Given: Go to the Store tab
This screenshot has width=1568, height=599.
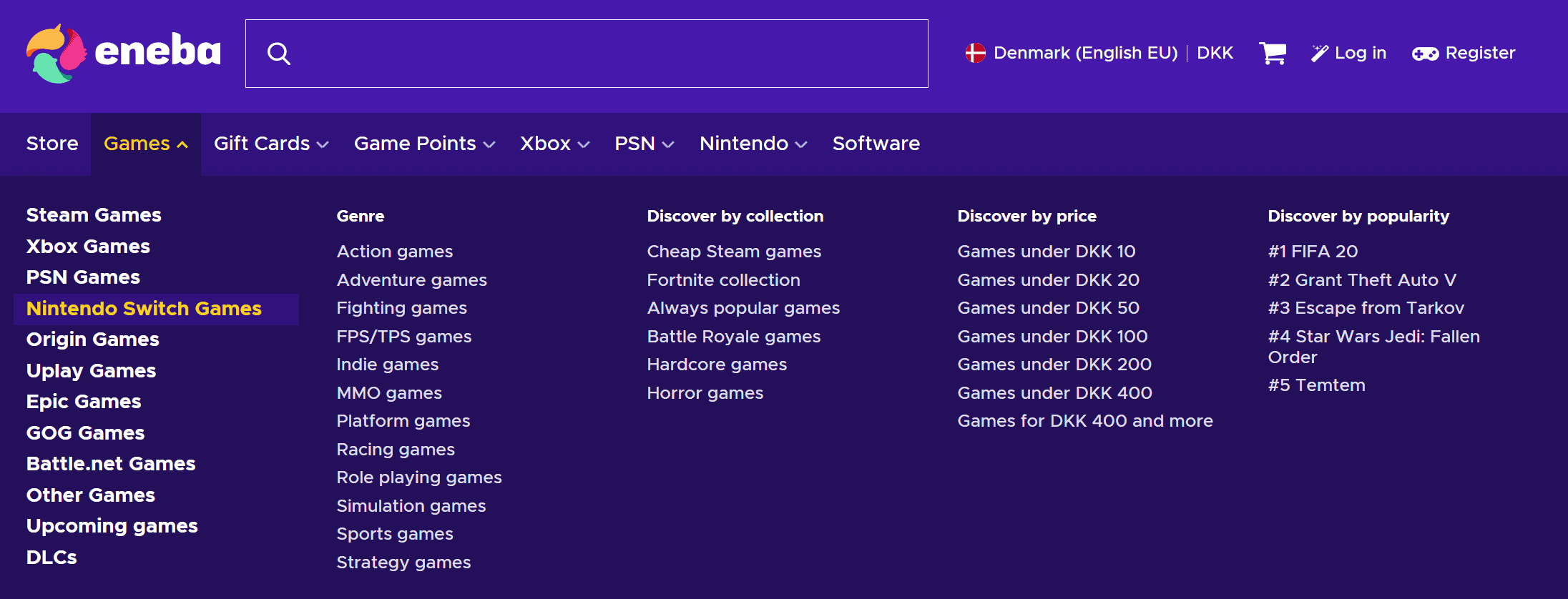Looking at the screenshot, I should [52, 144].
